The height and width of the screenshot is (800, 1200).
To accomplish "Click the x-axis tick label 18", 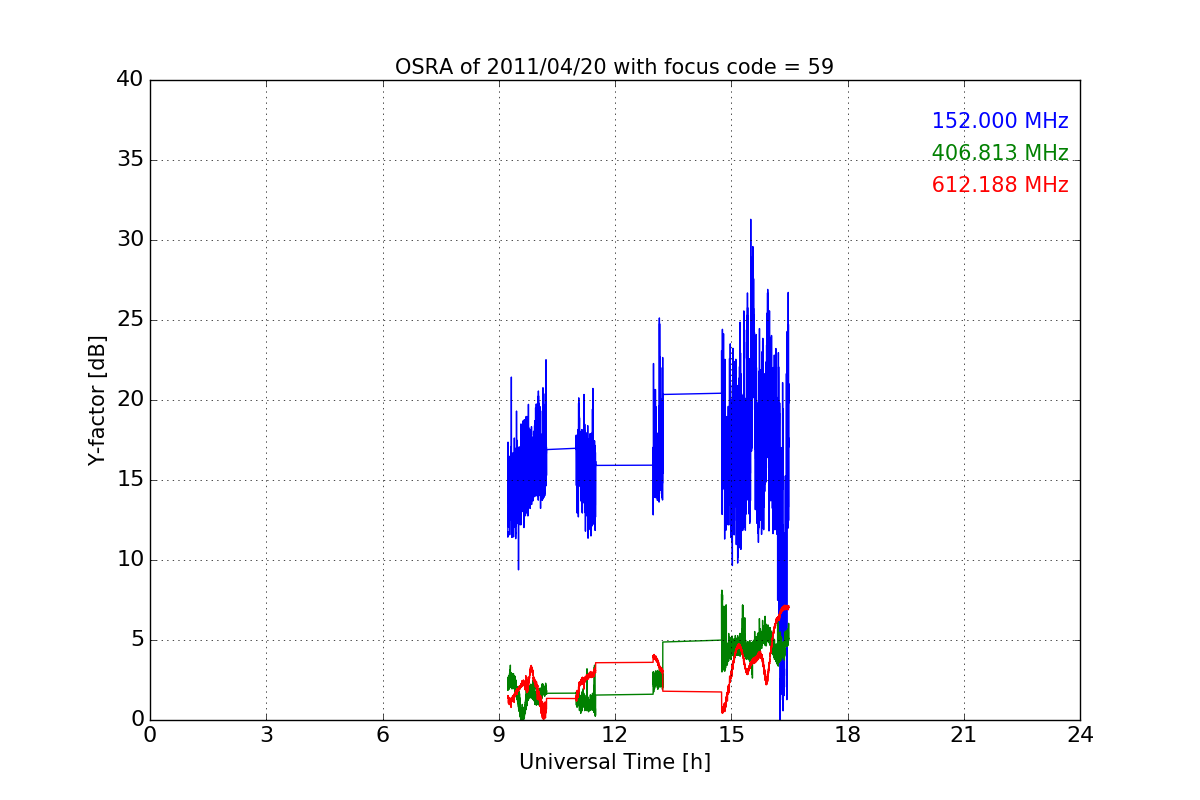I will tap(848, 735).
